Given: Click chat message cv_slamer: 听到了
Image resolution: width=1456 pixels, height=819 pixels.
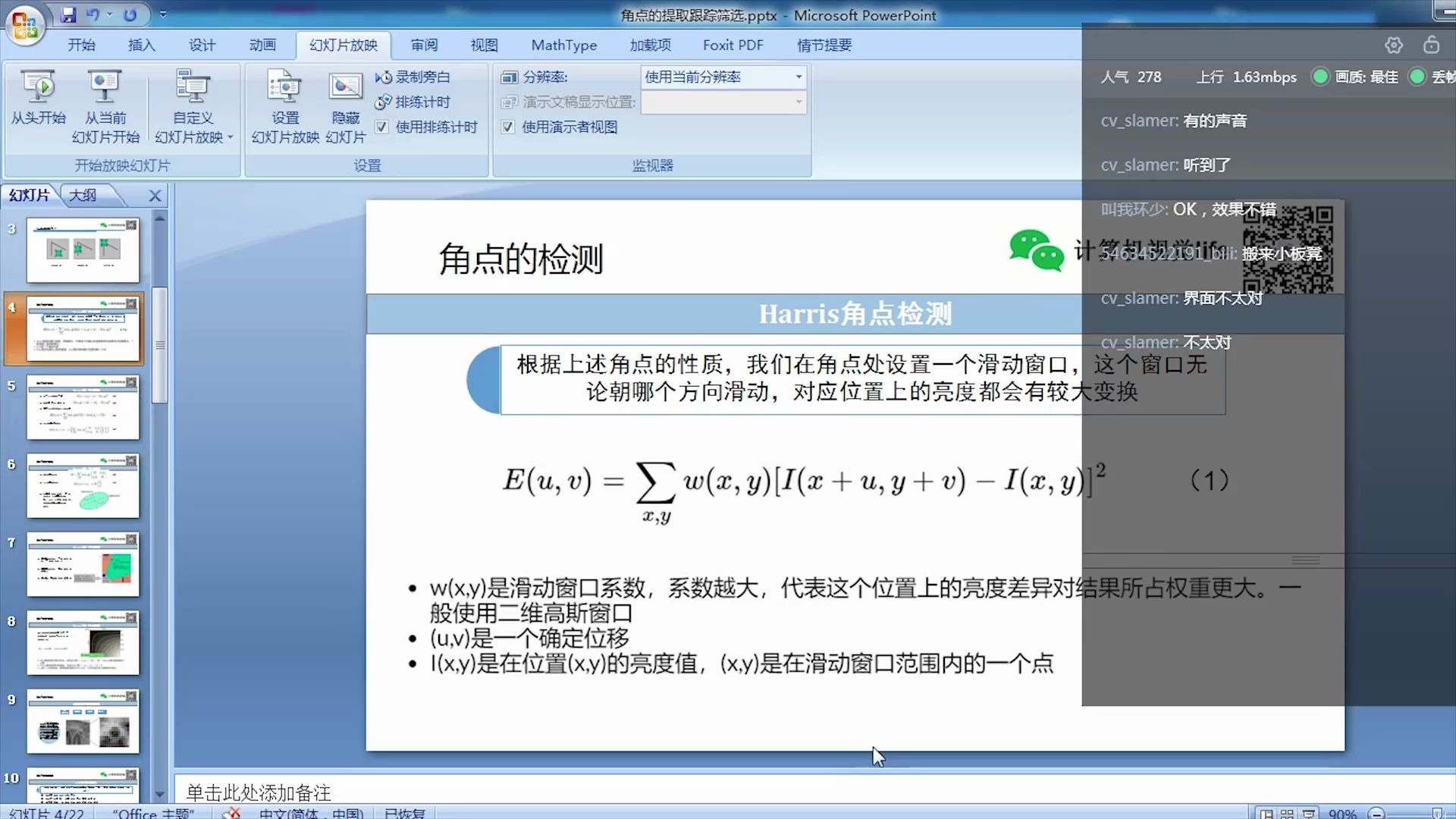Looking at the screenshot, I should [1166, 165].
